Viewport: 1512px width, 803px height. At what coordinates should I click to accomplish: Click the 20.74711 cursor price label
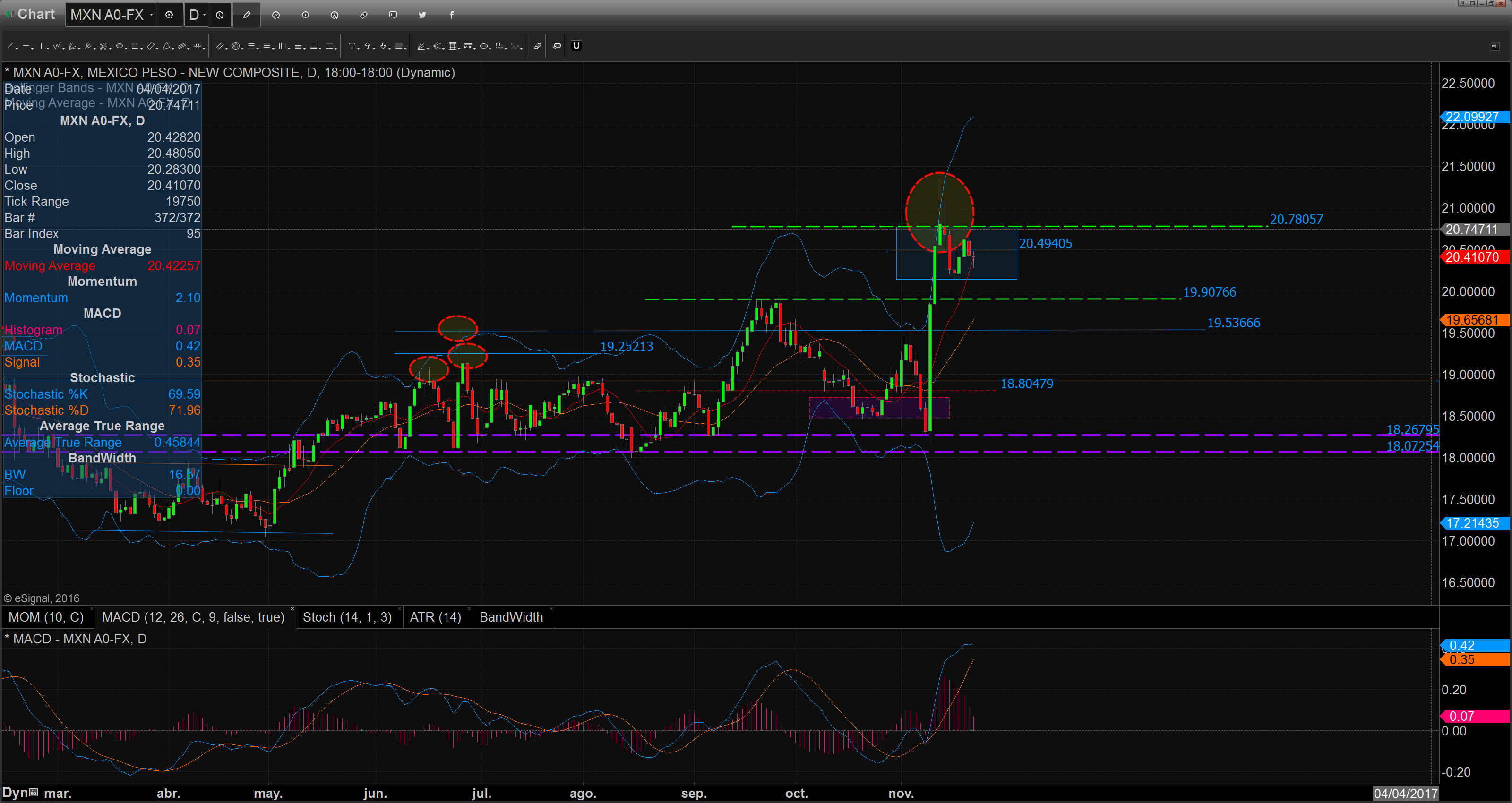pos(1474,230)
